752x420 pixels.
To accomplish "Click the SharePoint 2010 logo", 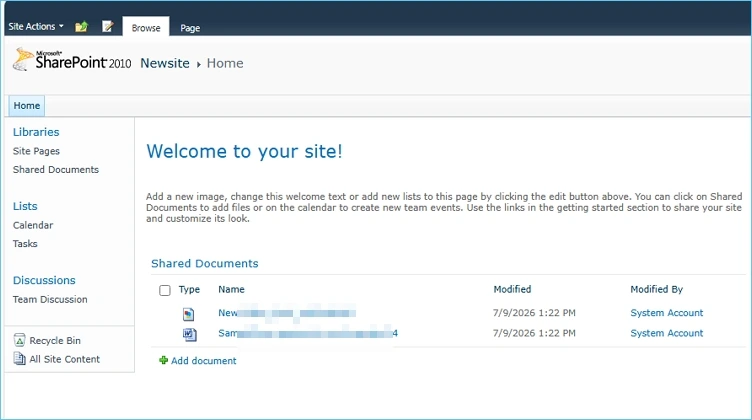I will coord(72,60).
